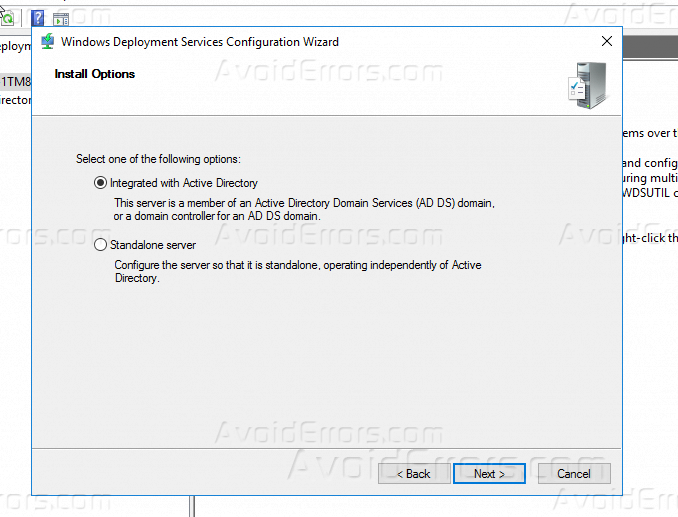Click the Show/Hide Action Pane toolbar icon

pos(61,18)
